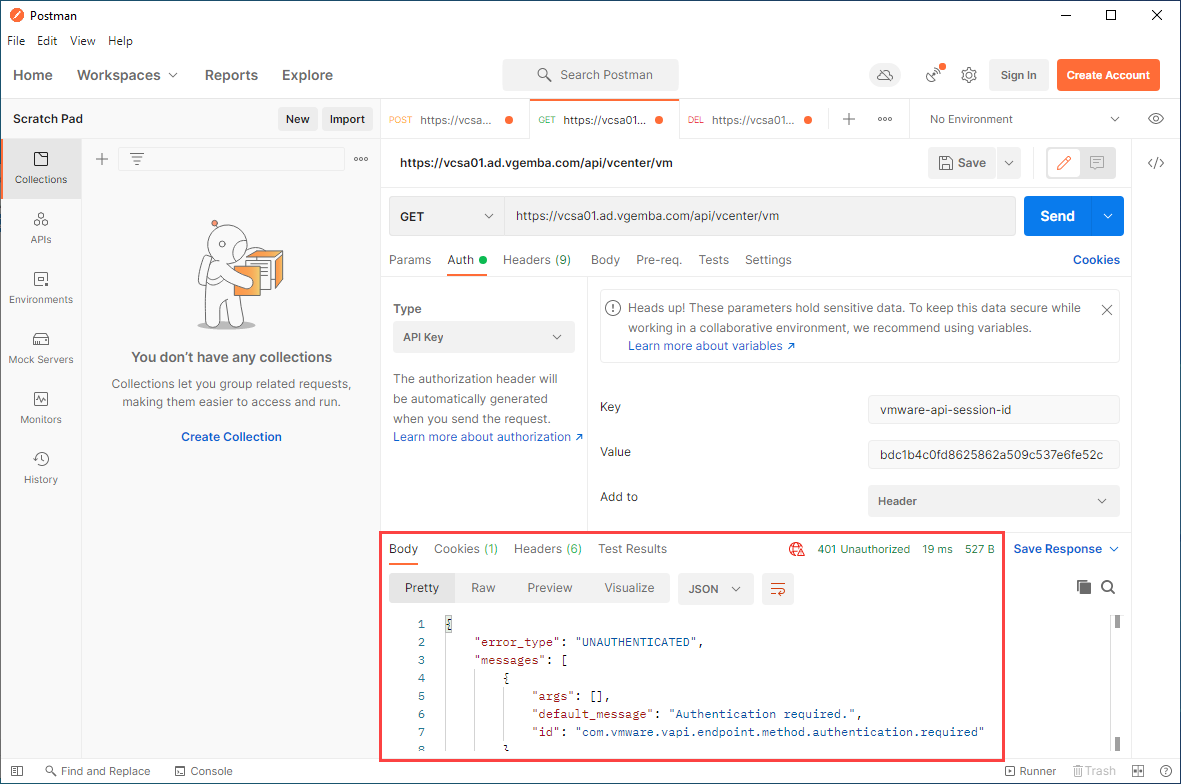1181x784 pixels.
Task: Copy the response body with copy icon
Action: [1083, 587]
